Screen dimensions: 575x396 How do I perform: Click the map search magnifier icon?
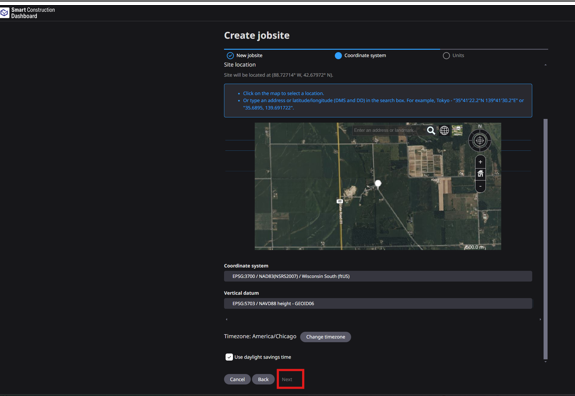point(431,130)
